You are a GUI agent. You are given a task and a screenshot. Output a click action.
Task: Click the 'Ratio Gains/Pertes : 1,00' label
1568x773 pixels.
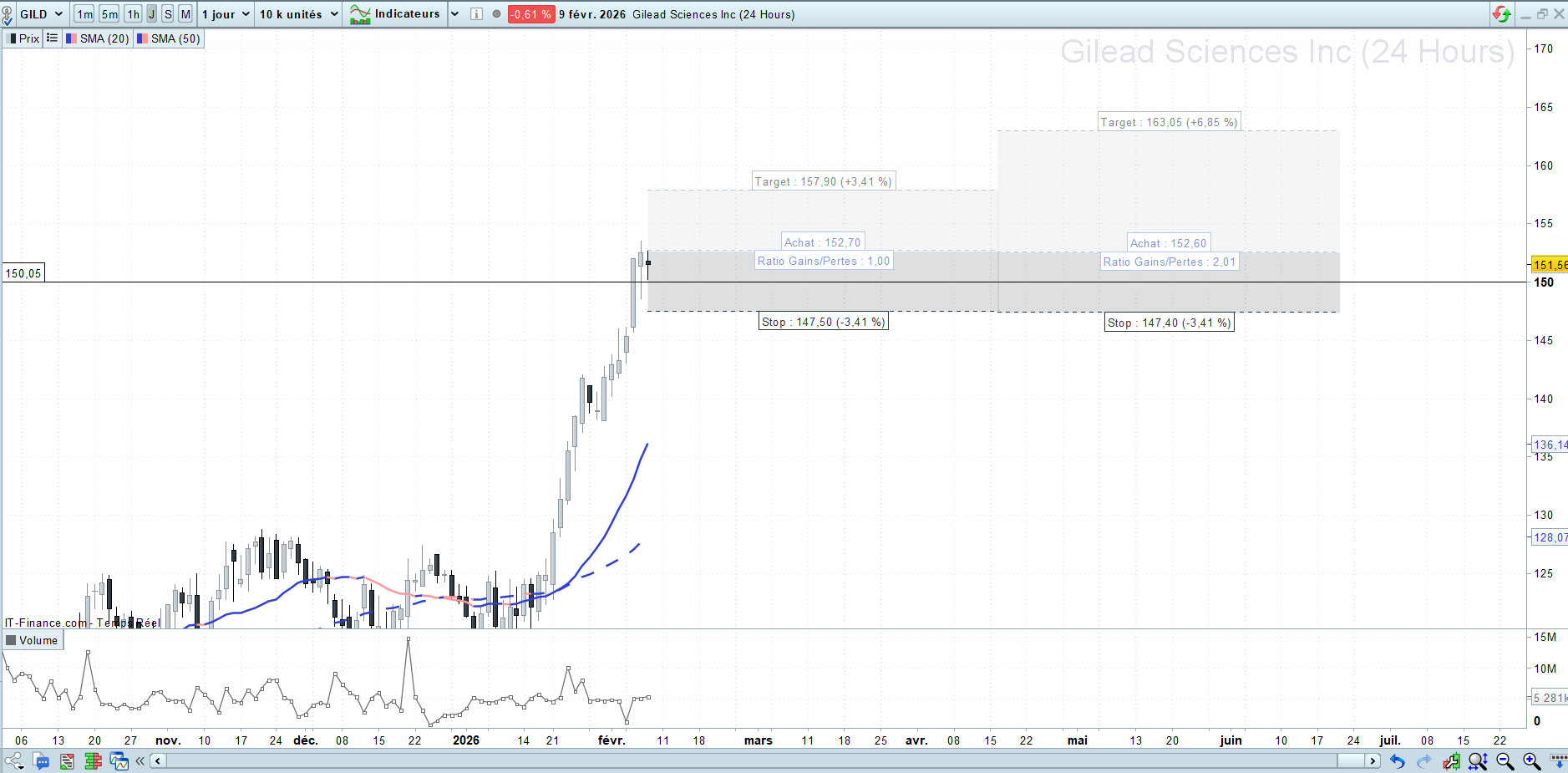824,261
